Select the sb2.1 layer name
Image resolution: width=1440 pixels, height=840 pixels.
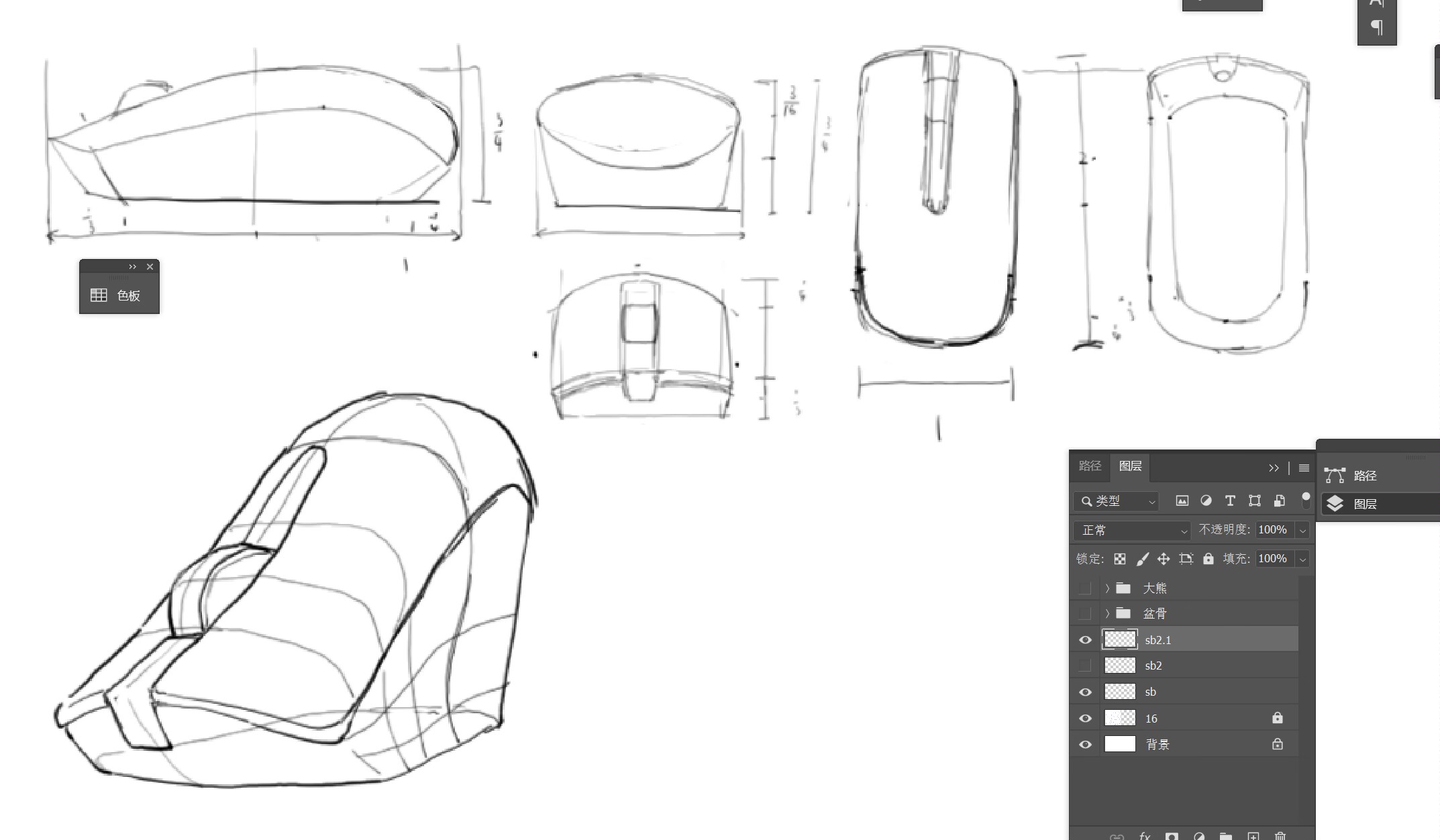point(1158,641)
